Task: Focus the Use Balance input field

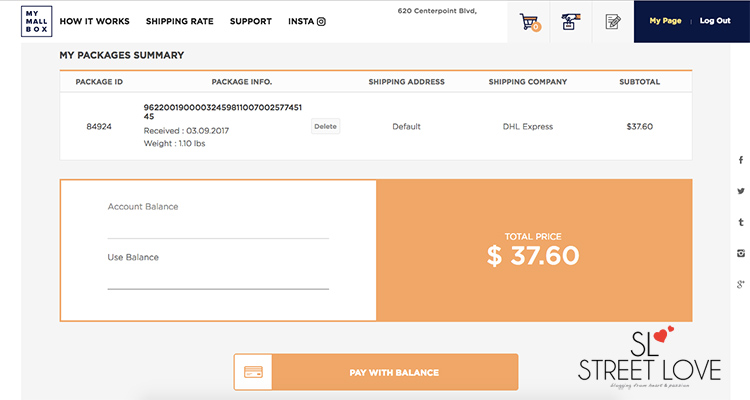Action: coord(218,279)
